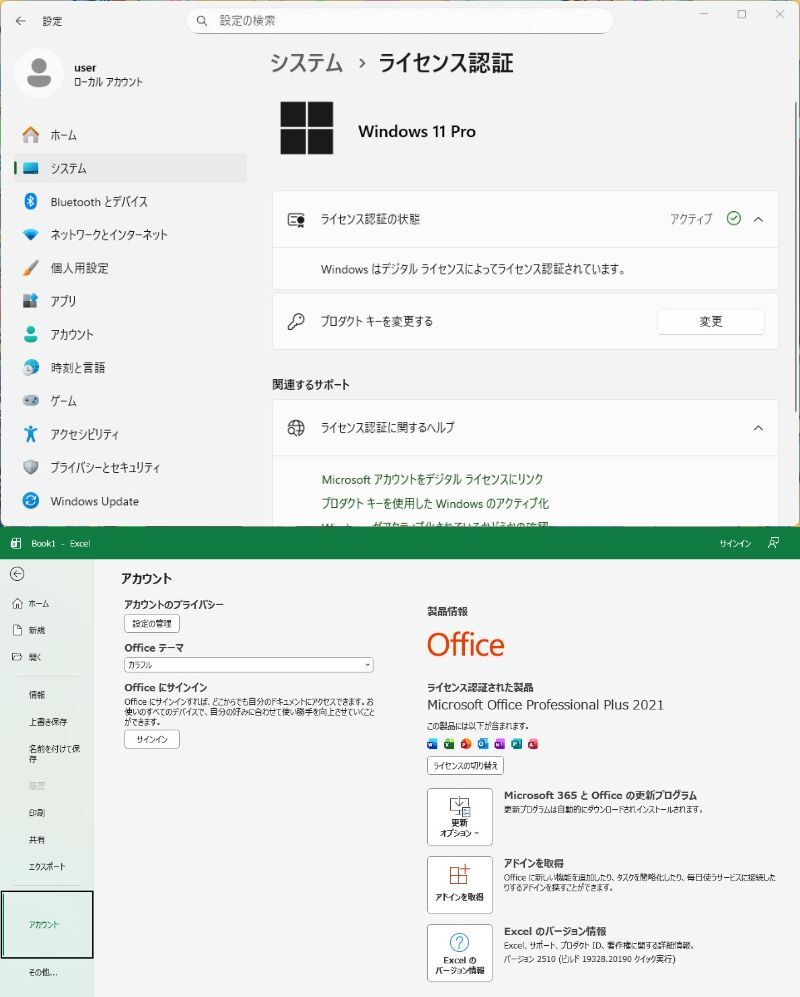Select 開く in Excel backstage menu

pyautogui.click(x=47, y=657)
